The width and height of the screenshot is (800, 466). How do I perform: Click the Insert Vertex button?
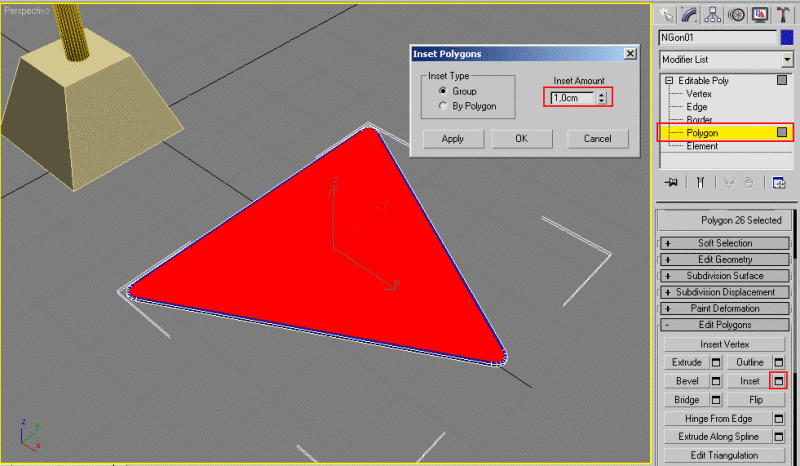pos(724,345)
